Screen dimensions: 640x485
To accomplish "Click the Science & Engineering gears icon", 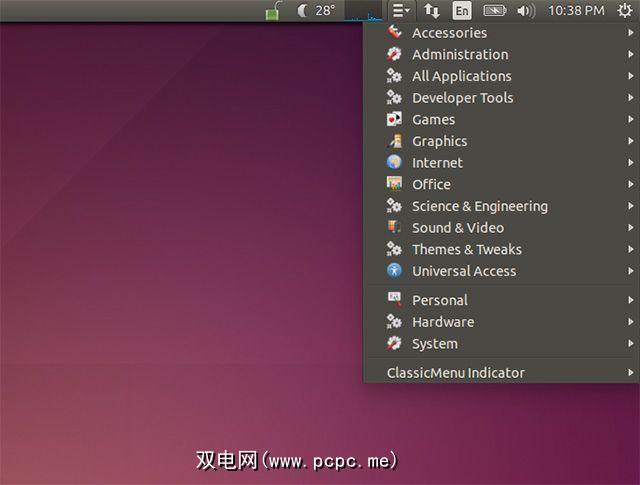I will click(394, 206).
